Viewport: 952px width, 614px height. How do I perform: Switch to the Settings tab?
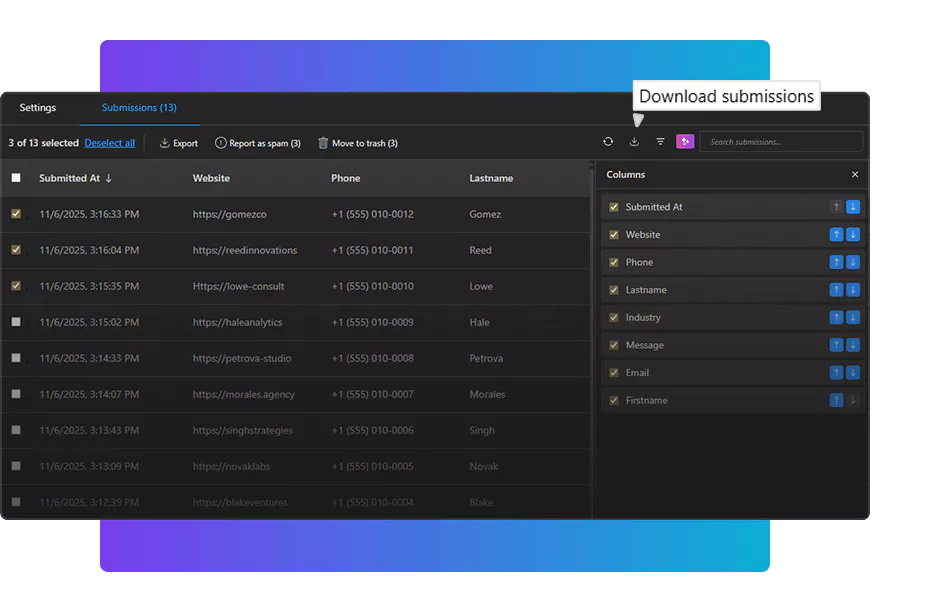click(38, 108)
